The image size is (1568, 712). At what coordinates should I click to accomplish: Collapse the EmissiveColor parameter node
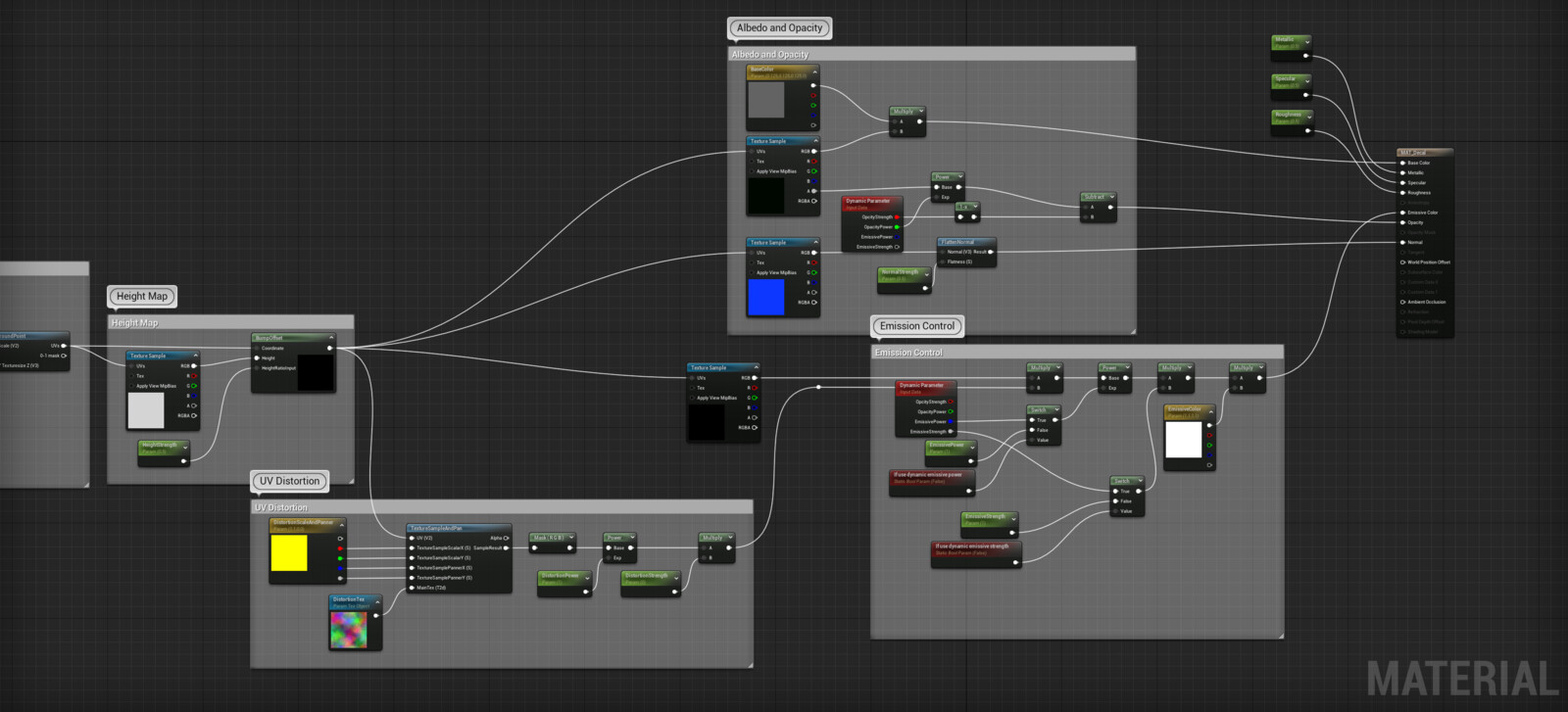click(x=1210, y=410)
